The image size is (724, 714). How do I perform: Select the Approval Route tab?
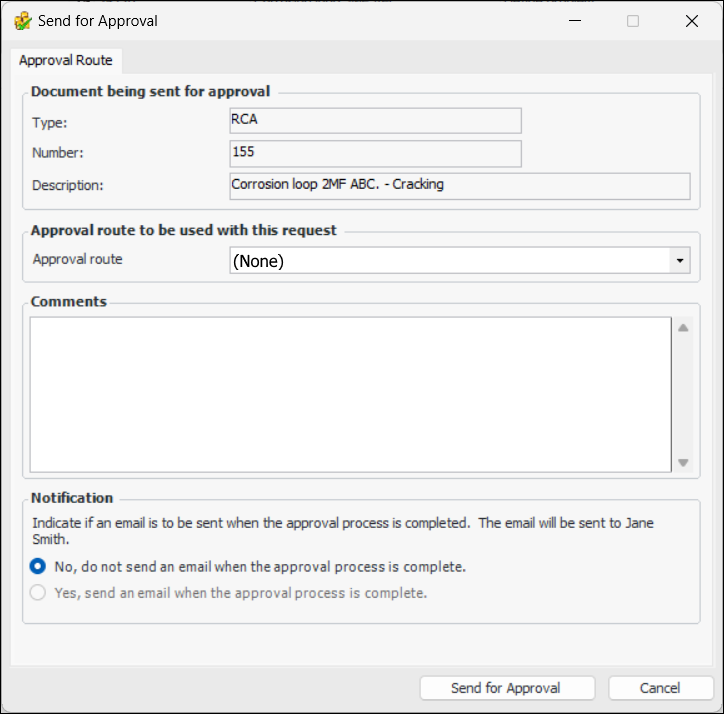pos(66,60)
